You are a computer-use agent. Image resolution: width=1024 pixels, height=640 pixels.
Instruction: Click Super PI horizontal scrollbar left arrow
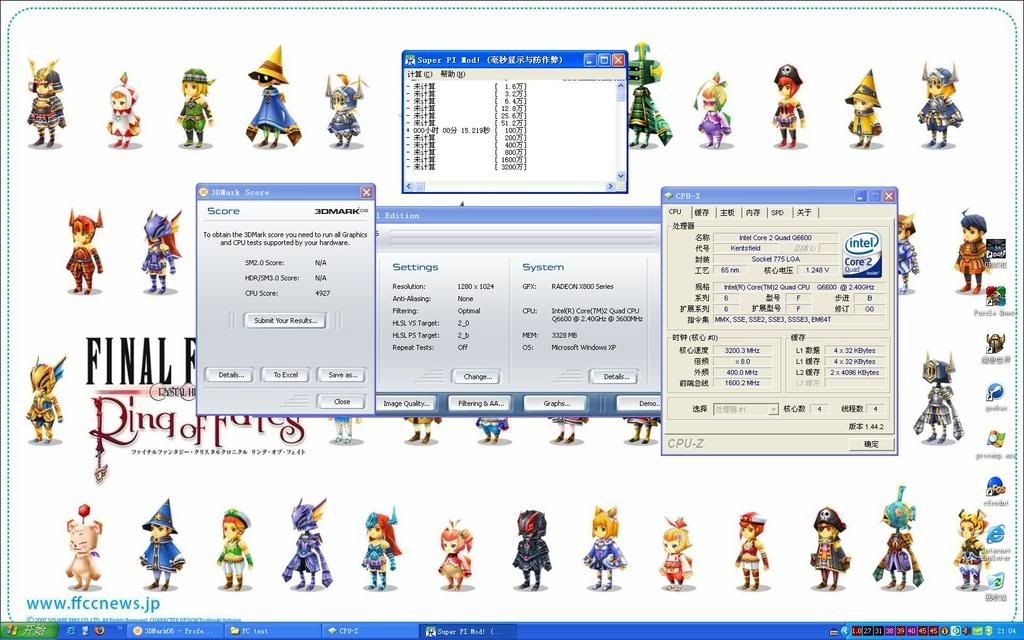click(410, 187)
